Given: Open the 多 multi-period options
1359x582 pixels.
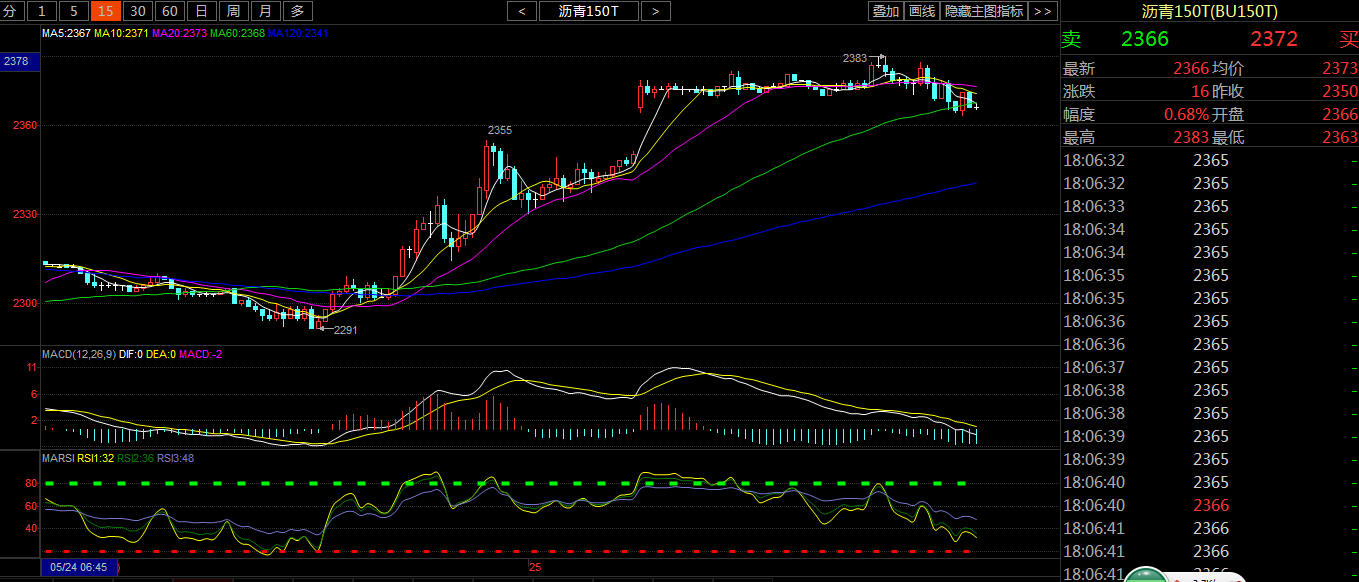Looking at the screenshot, I should click(x=297, y=11).
